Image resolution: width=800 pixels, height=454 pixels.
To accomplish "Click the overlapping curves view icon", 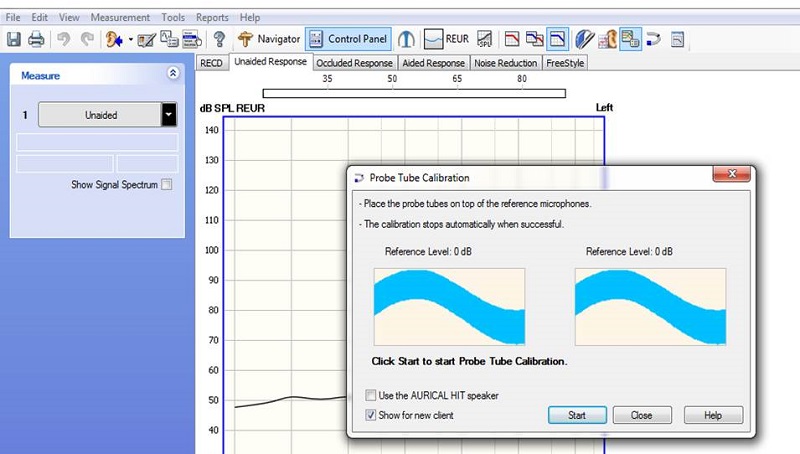I will pyautogui.click(x=535, y=39).
